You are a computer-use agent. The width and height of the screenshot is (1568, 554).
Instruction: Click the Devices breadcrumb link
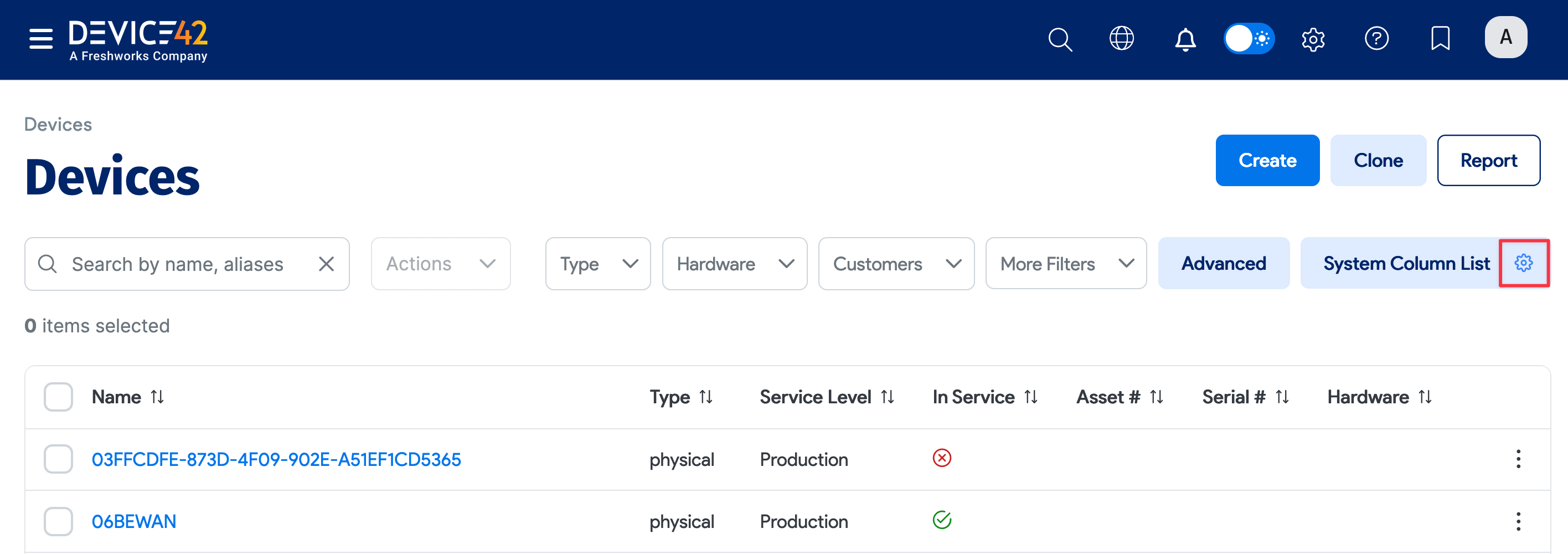tap(58, 124)
